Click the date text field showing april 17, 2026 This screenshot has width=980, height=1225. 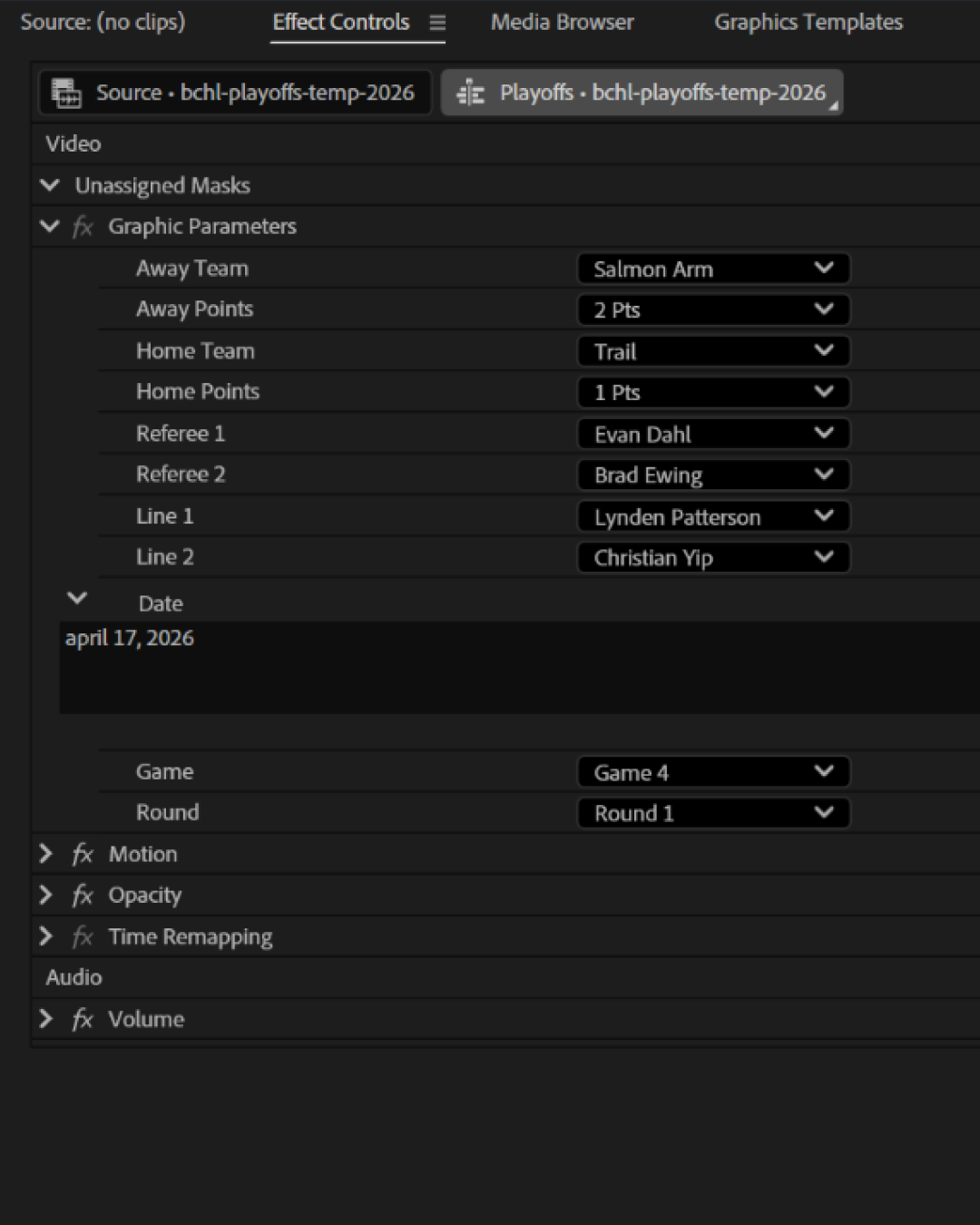tap(130, 638)
